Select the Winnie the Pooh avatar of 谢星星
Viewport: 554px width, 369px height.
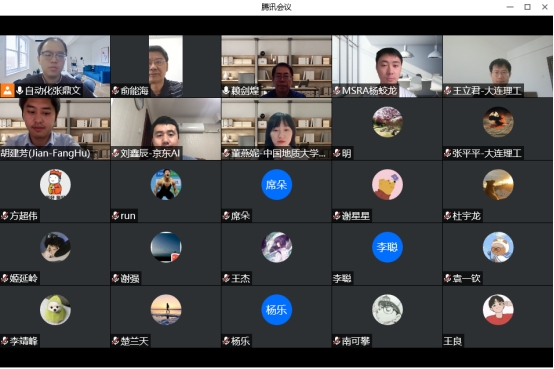387,184
